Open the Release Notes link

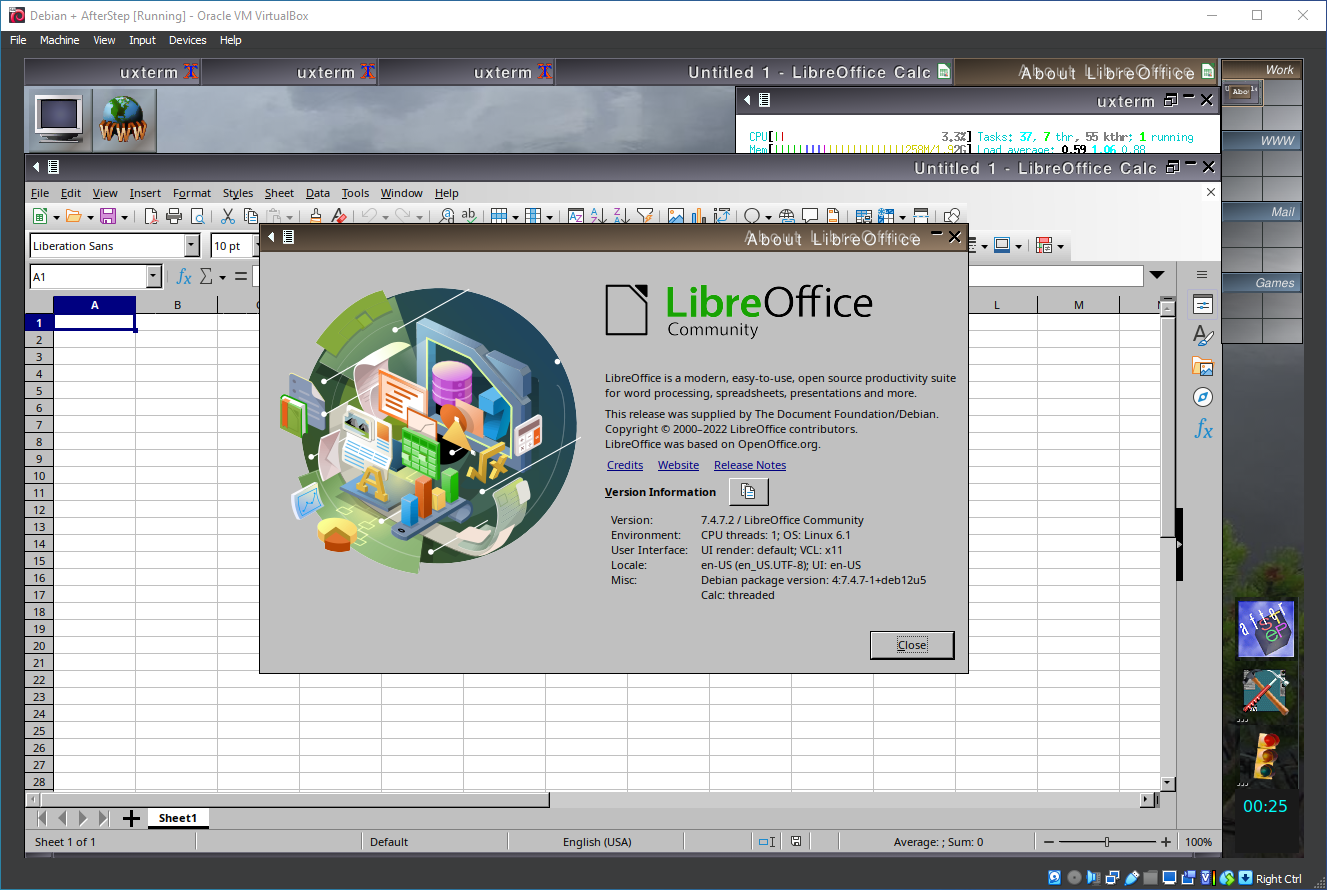[750, 465]
